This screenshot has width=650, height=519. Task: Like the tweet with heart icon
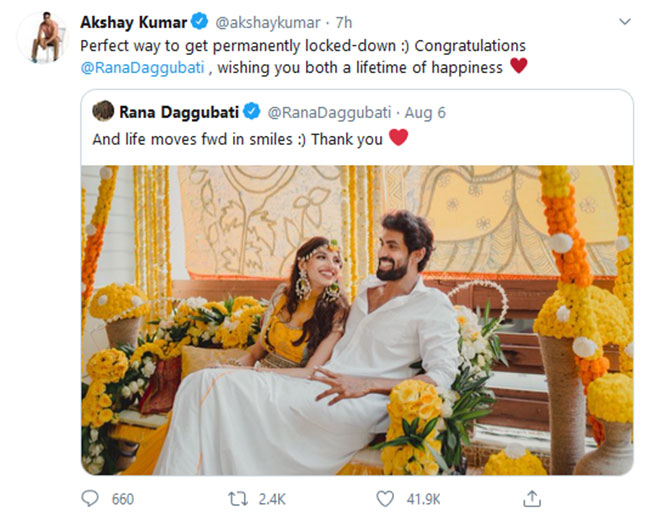click(x=384, y=498)
